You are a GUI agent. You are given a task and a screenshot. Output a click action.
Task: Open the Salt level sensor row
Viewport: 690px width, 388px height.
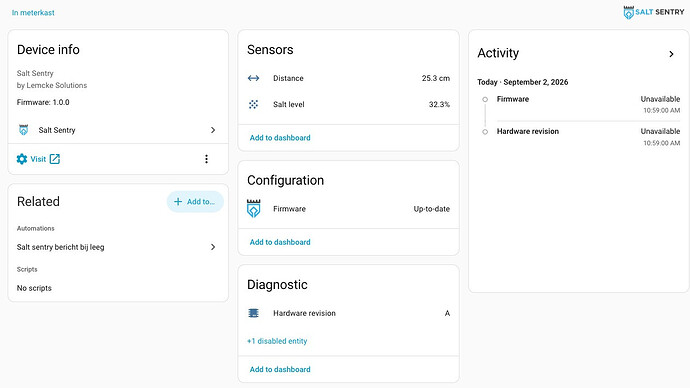pos(349,104)
